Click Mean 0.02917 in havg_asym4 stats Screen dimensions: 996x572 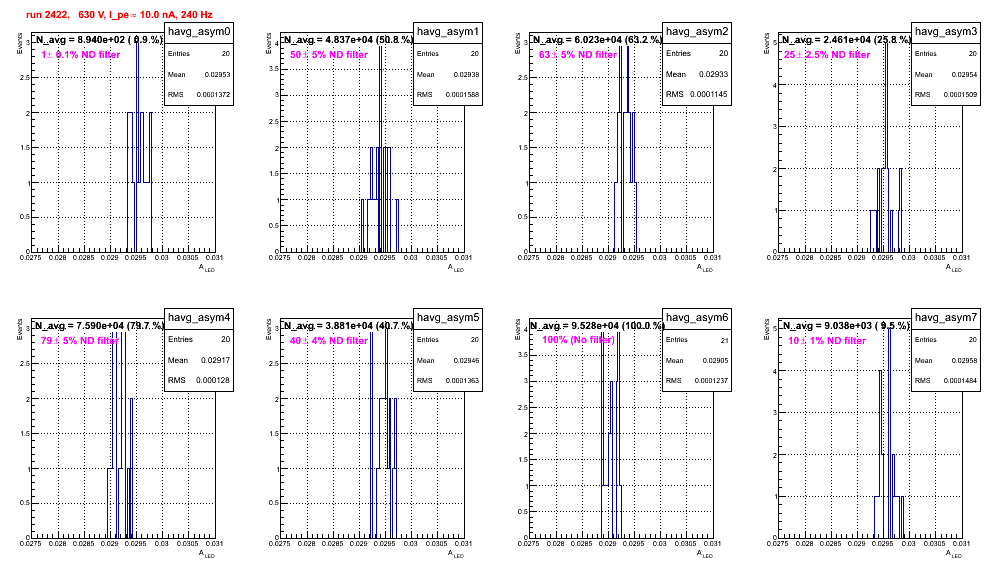coord(199,360)
